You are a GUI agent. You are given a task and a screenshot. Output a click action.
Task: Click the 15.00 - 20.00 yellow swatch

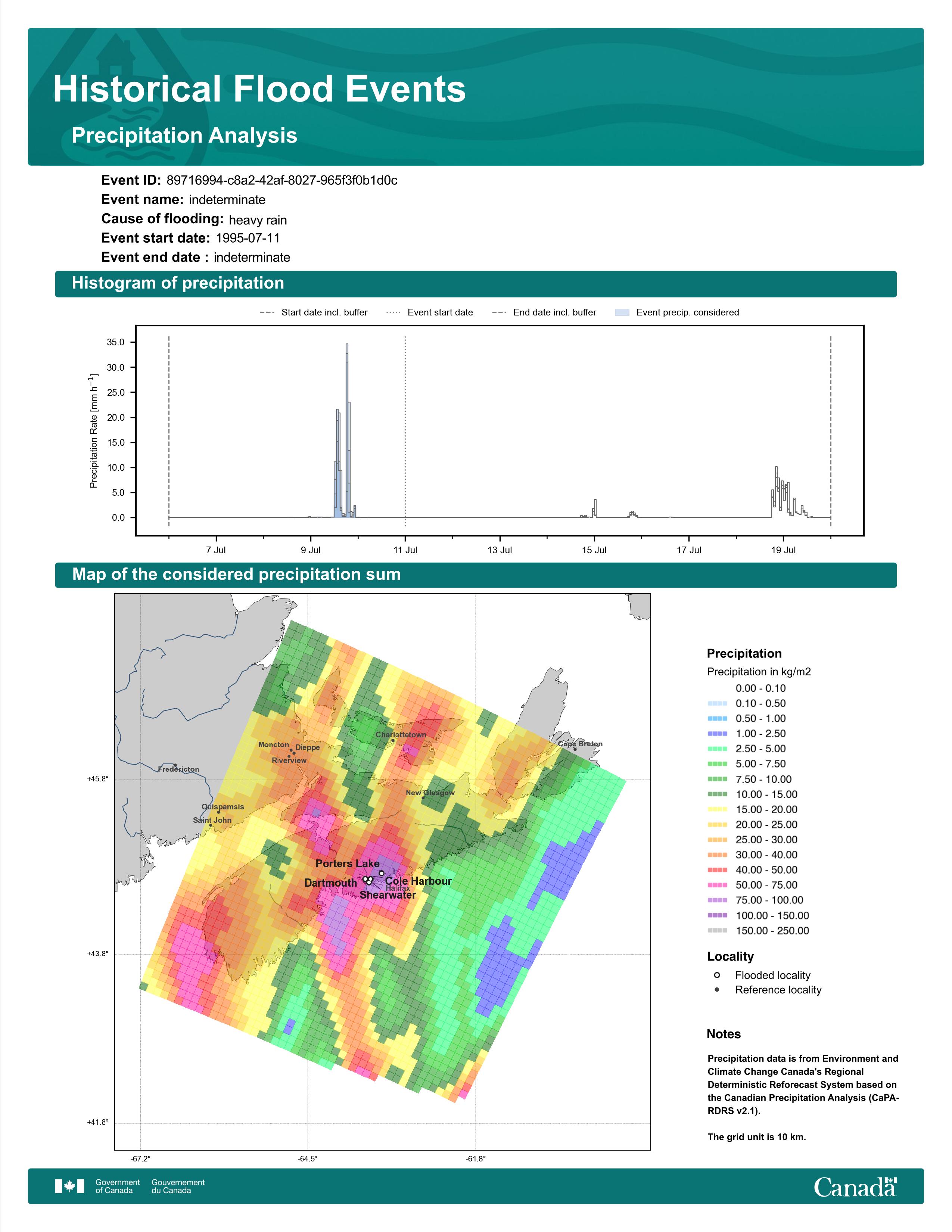click(x=718, y=809)
